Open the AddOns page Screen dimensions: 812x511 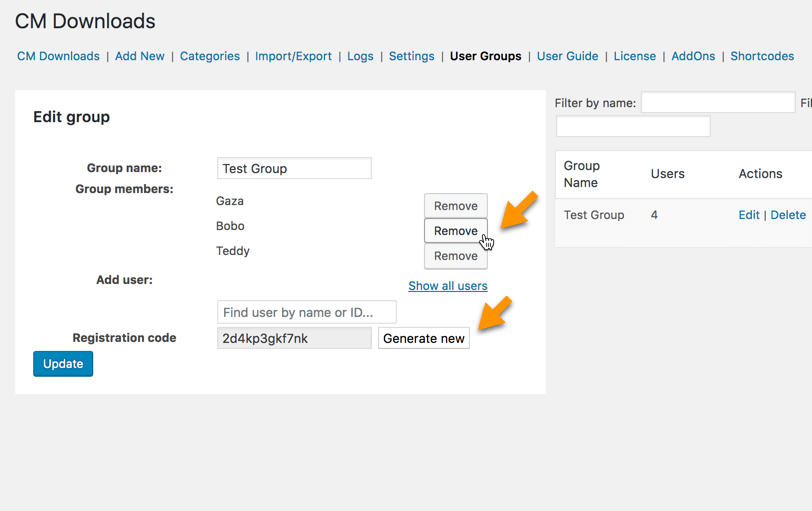pos(693,56)
